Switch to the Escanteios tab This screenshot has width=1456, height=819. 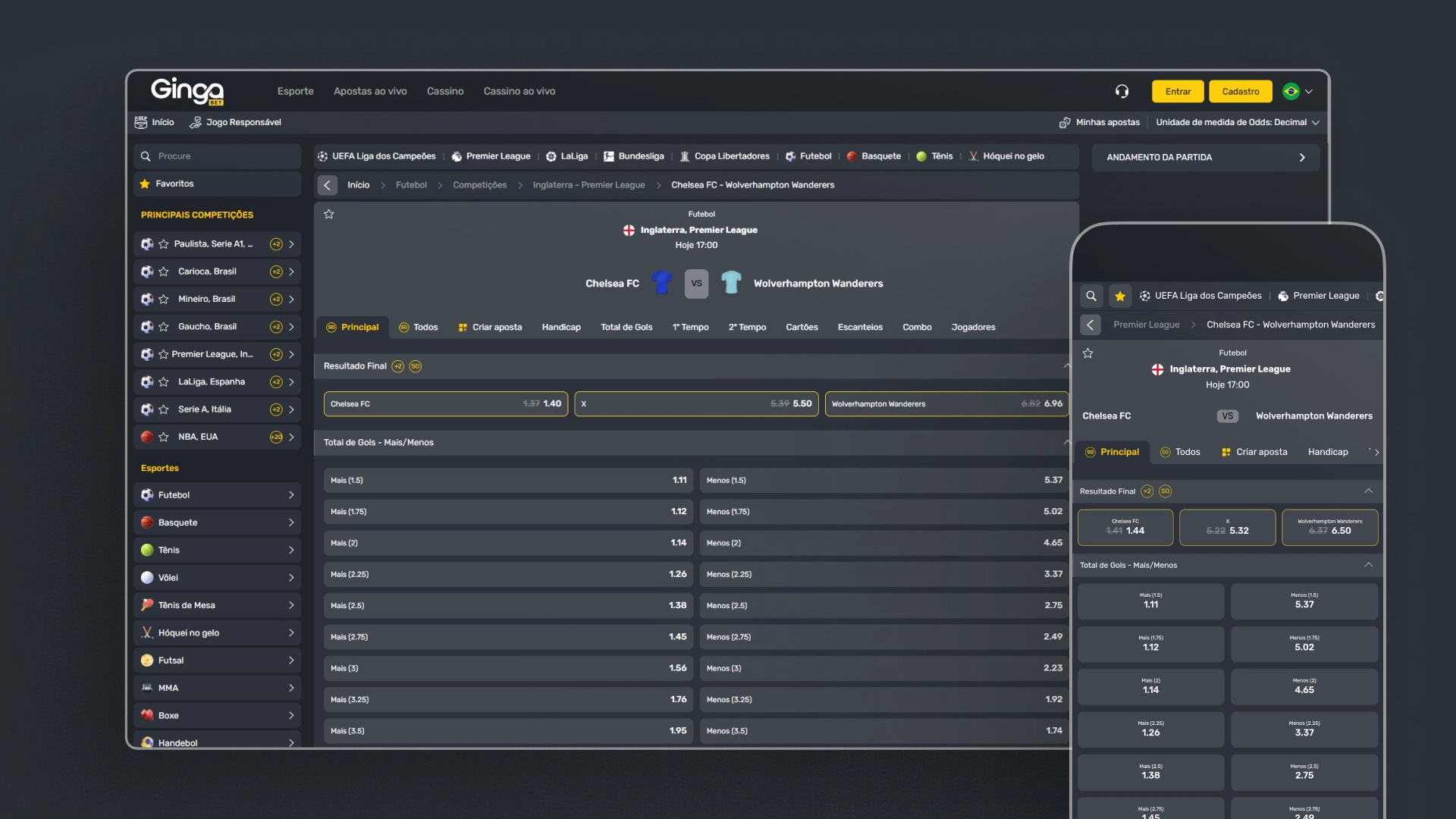(860, 328)
